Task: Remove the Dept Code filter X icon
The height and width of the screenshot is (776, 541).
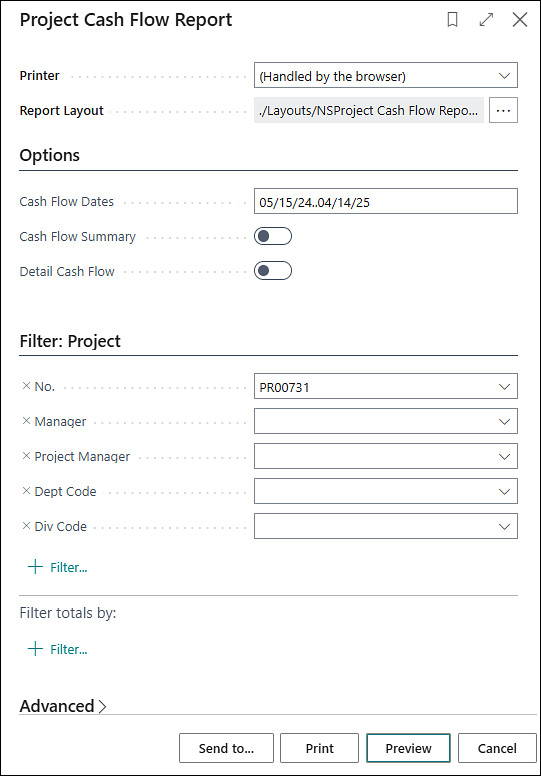Action: (26, 490)
